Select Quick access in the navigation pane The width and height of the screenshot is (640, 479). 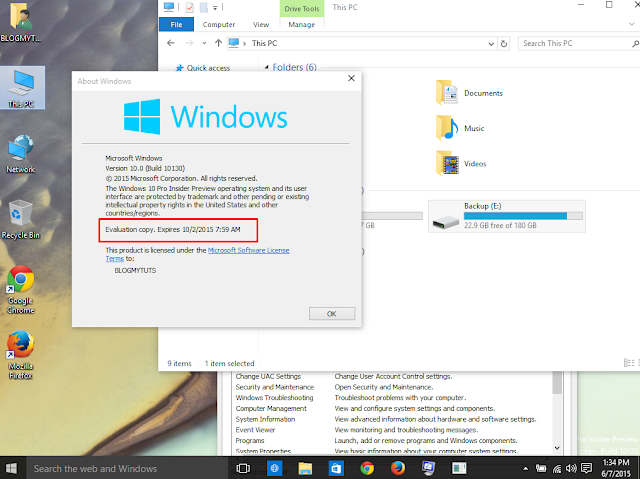208,68
